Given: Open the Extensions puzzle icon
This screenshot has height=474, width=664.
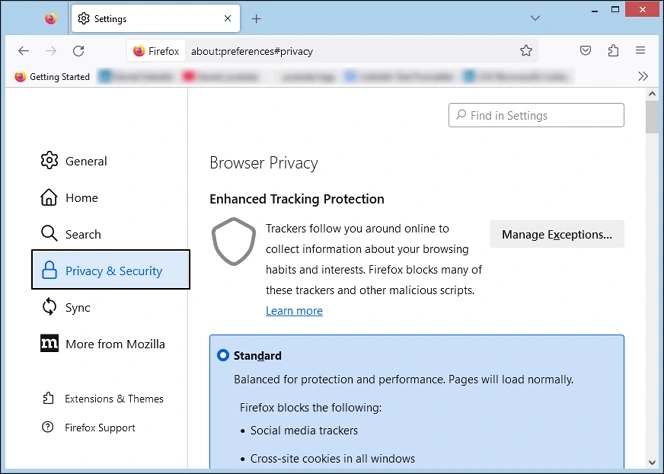Looking at the screenshot, I should pyautogui.click(x=613, y=51).
